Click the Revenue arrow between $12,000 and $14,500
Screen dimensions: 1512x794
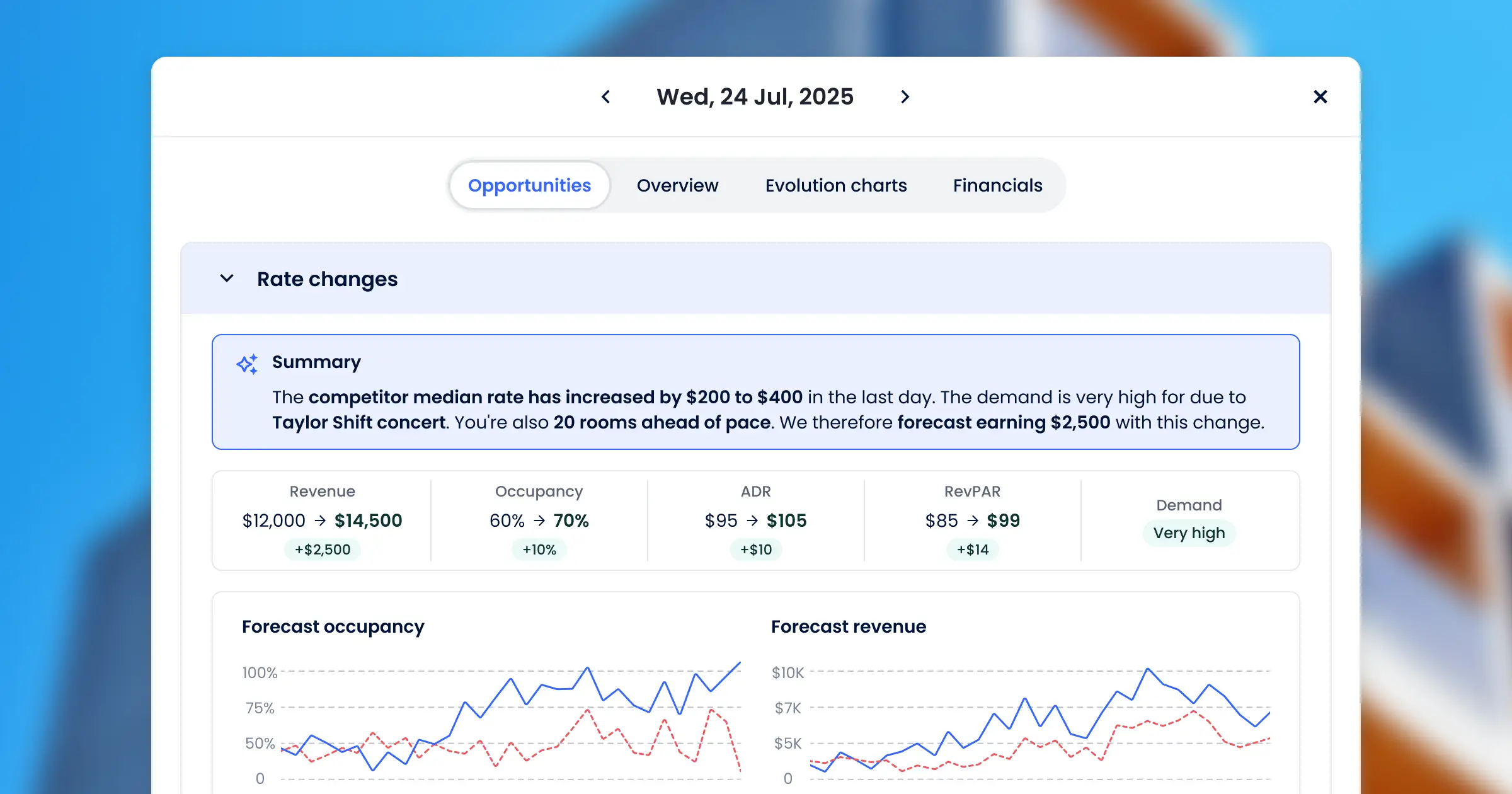pyautogui.click(x=320, y=521)
